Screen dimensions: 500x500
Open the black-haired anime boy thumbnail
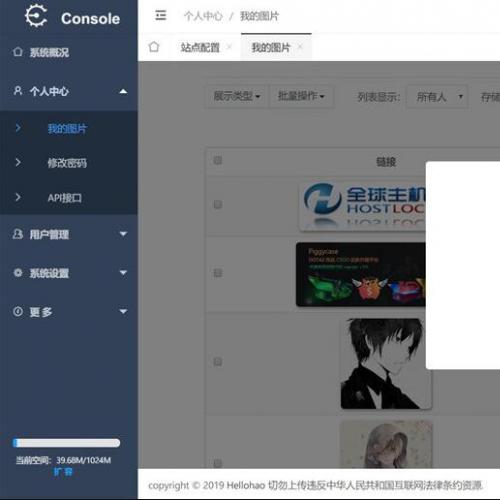tap(386, 363)
